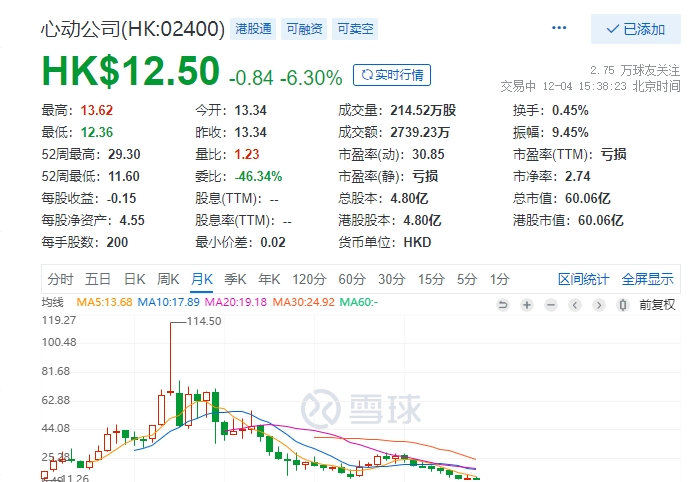Screen dimensions: 700x482
Task: Click the 均线 moving average label
Action: (52, 302)
